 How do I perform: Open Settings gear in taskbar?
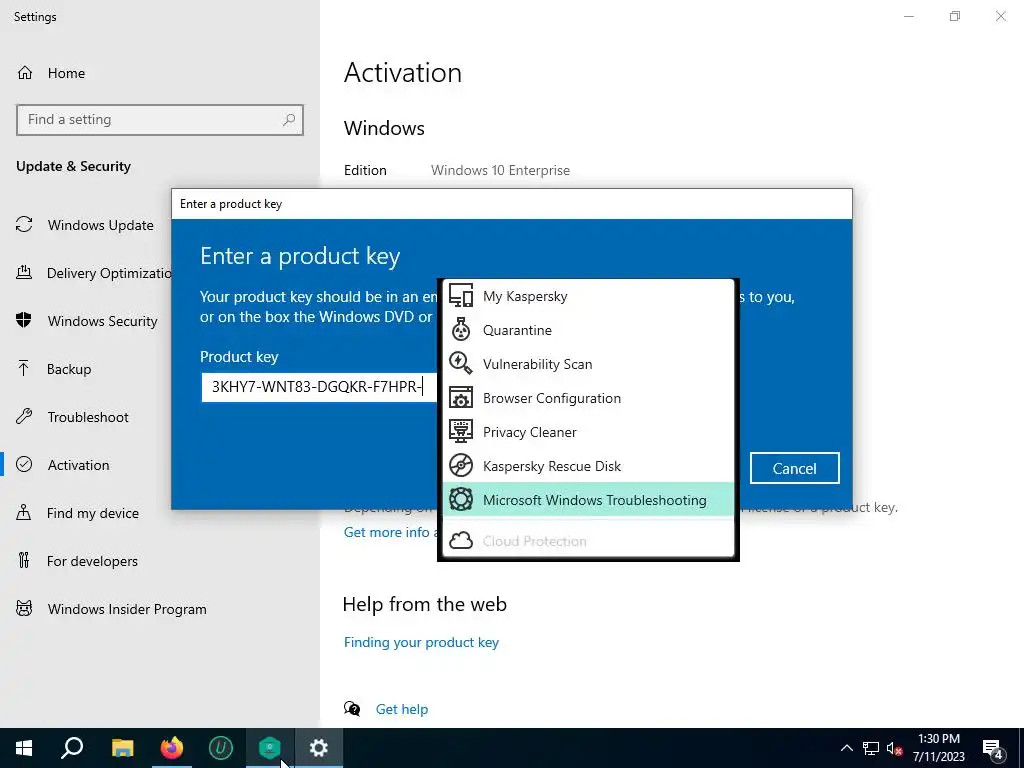coord(319,748)
